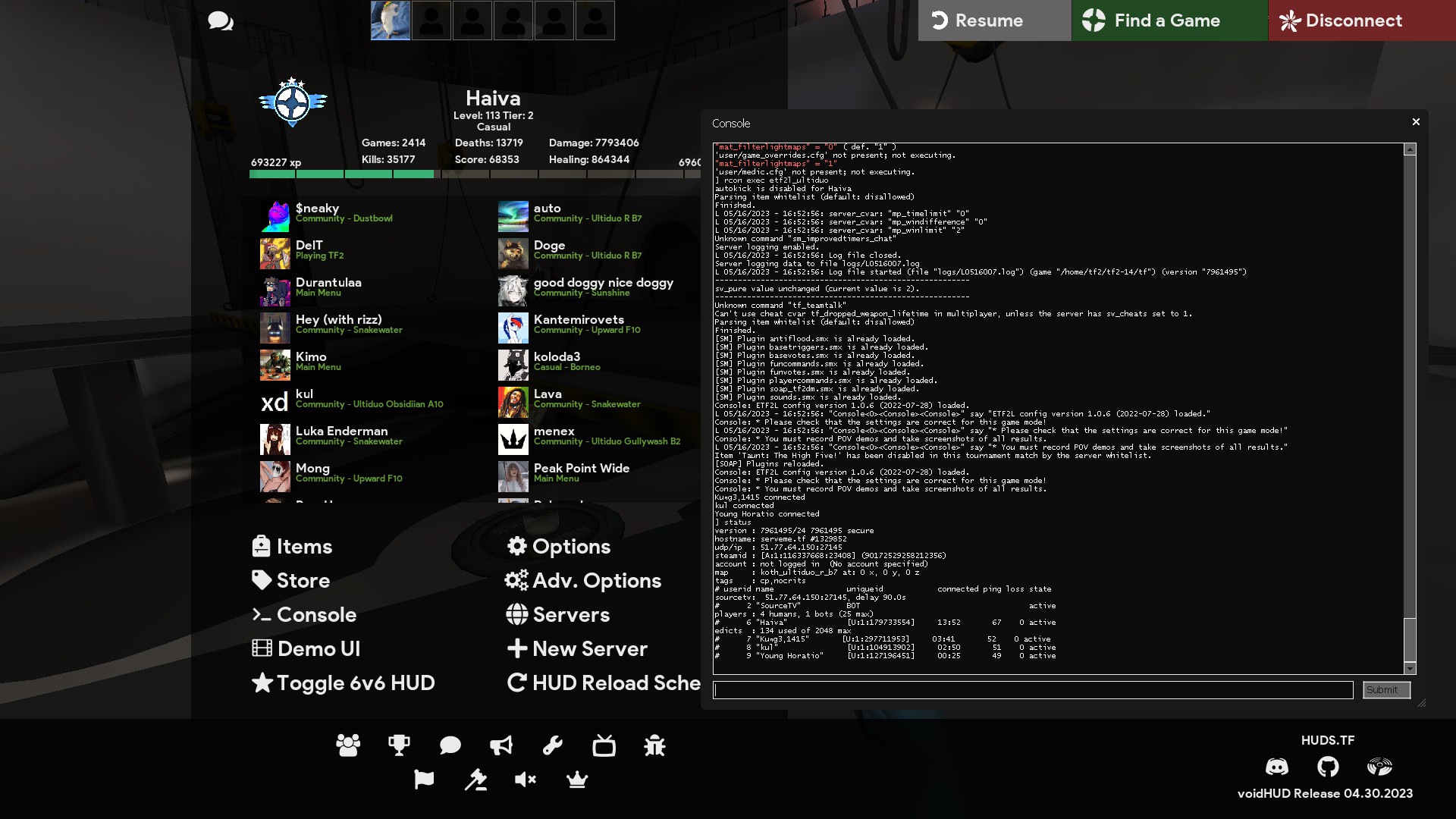1456x819 pixels.
Task: Open the Servers browser
Action: 557,614
